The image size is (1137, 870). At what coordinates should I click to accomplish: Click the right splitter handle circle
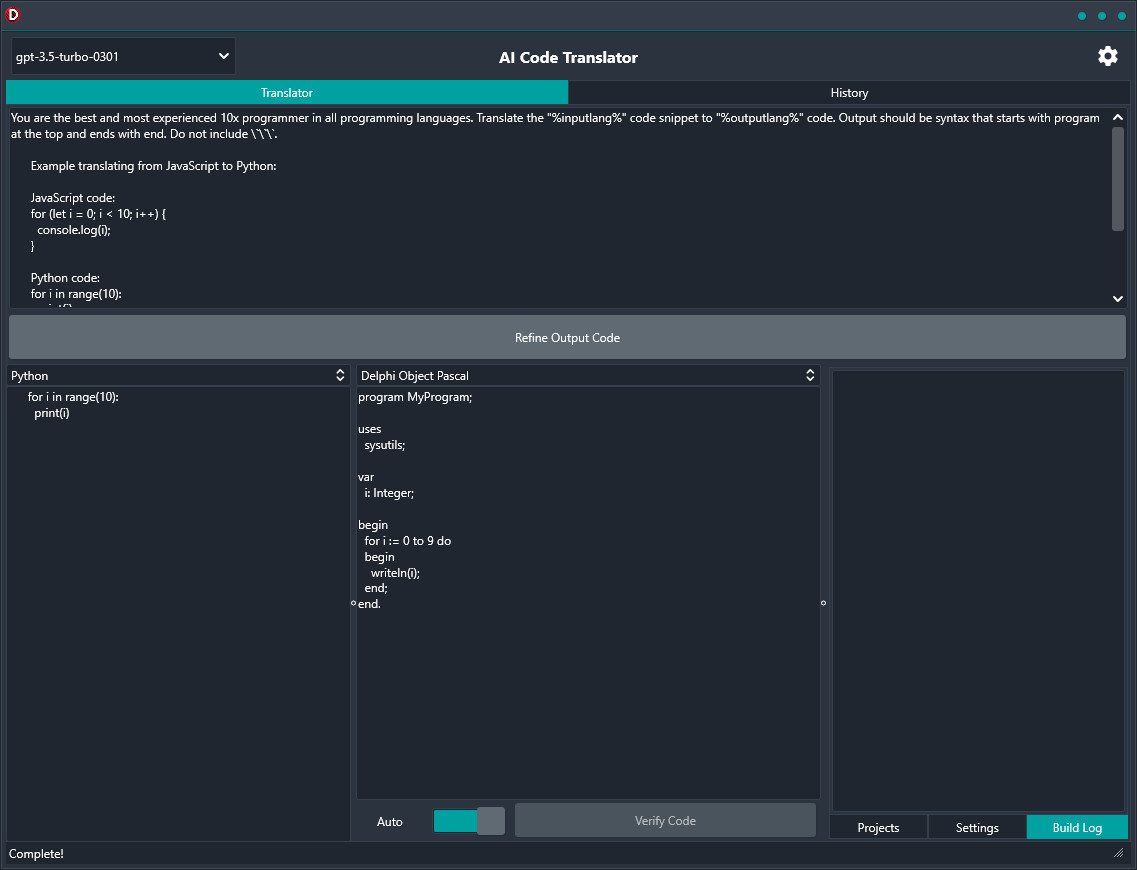tap(823, 603)
